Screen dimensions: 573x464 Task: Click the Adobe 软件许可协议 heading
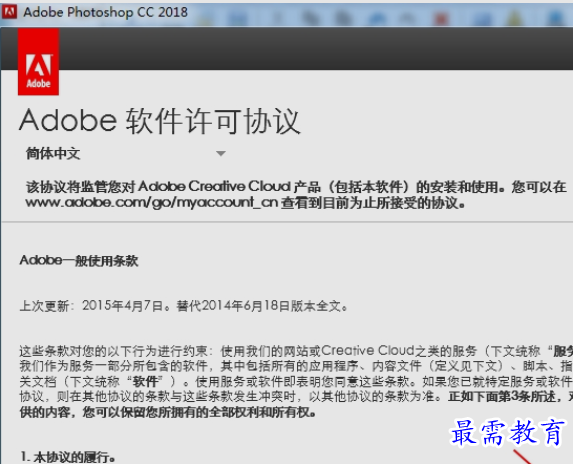160,121
